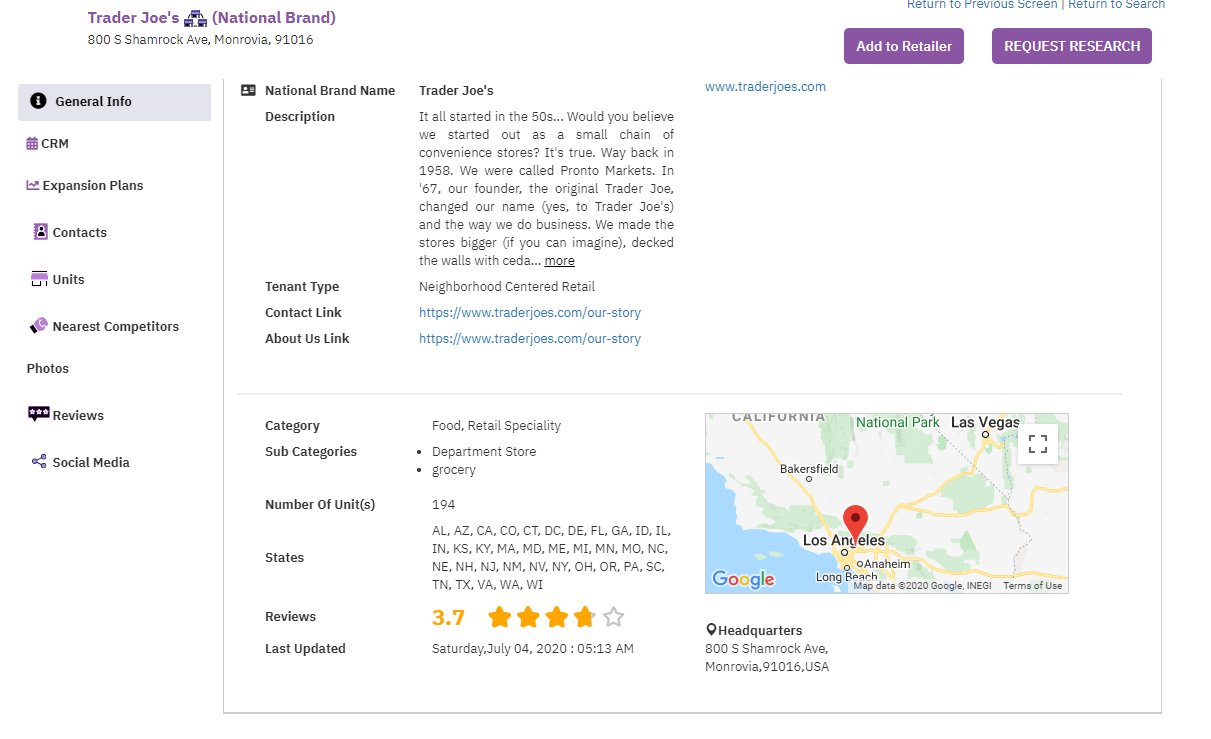This screenshot has width=1211, height=739.
Task: Click the Number Of Unit(s) value 194
Action: coord(443,504)
